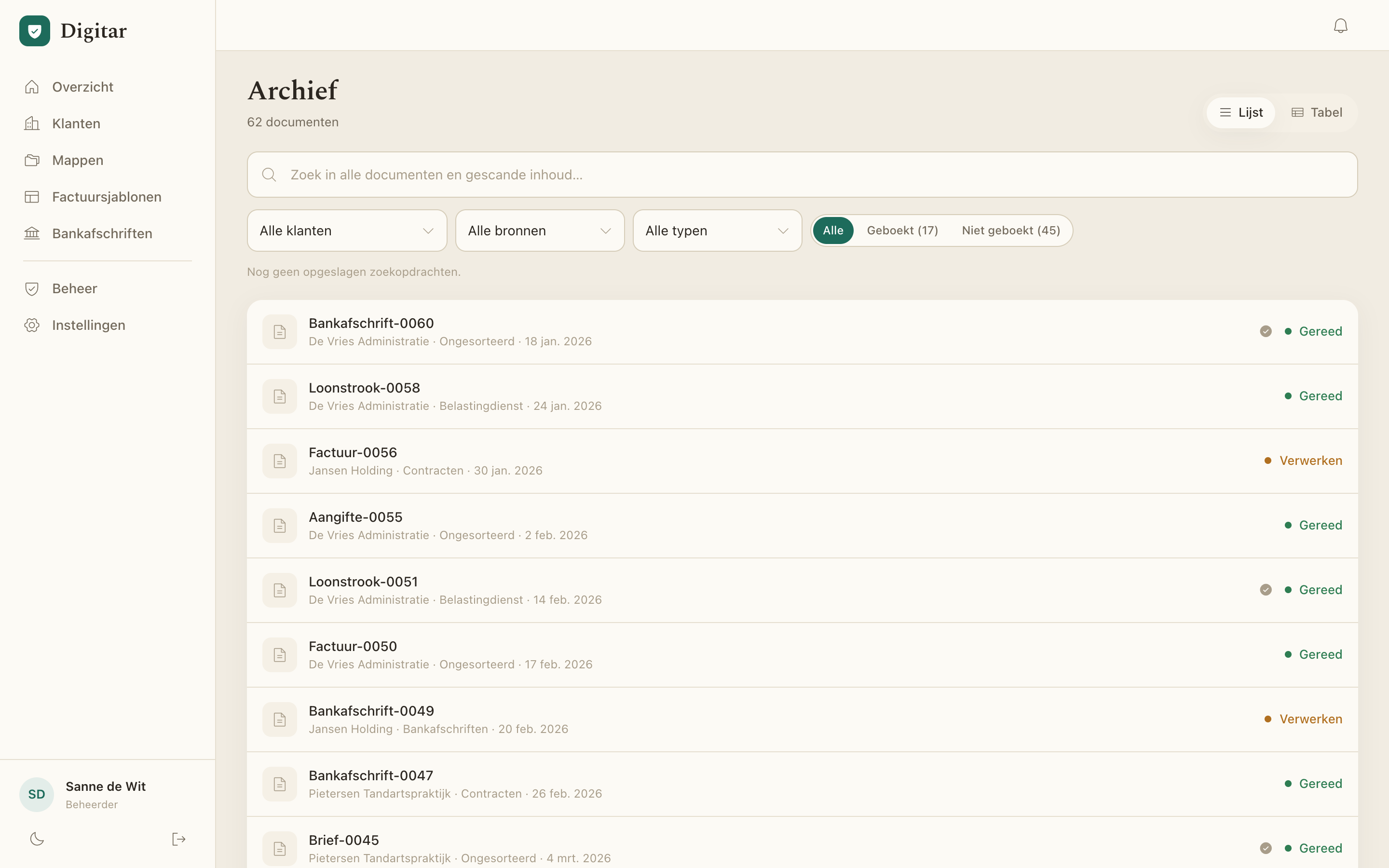Viewport: 1389px width, 868px height.
Task: Click booked checkmark badge on Bankafschrift-0060
Action: click(1266, 331)
